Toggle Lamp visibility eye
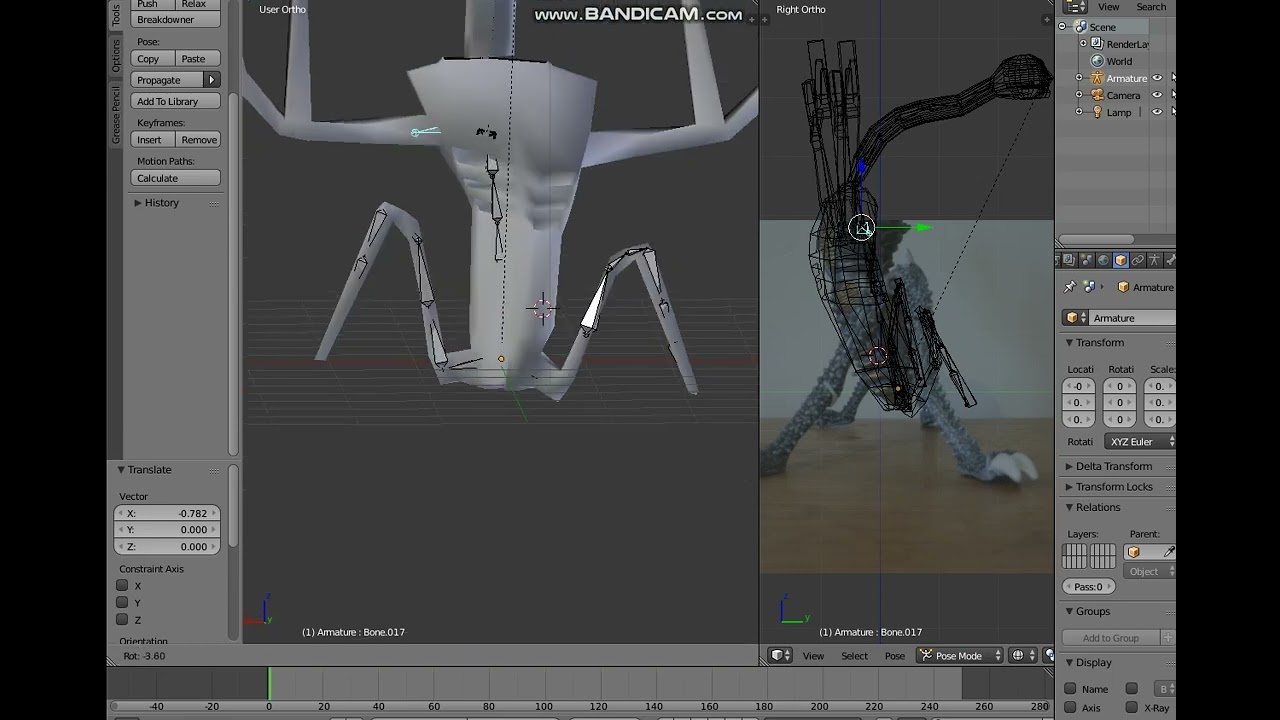Viewport: 1280px width, 720px height. point(1158,112)
